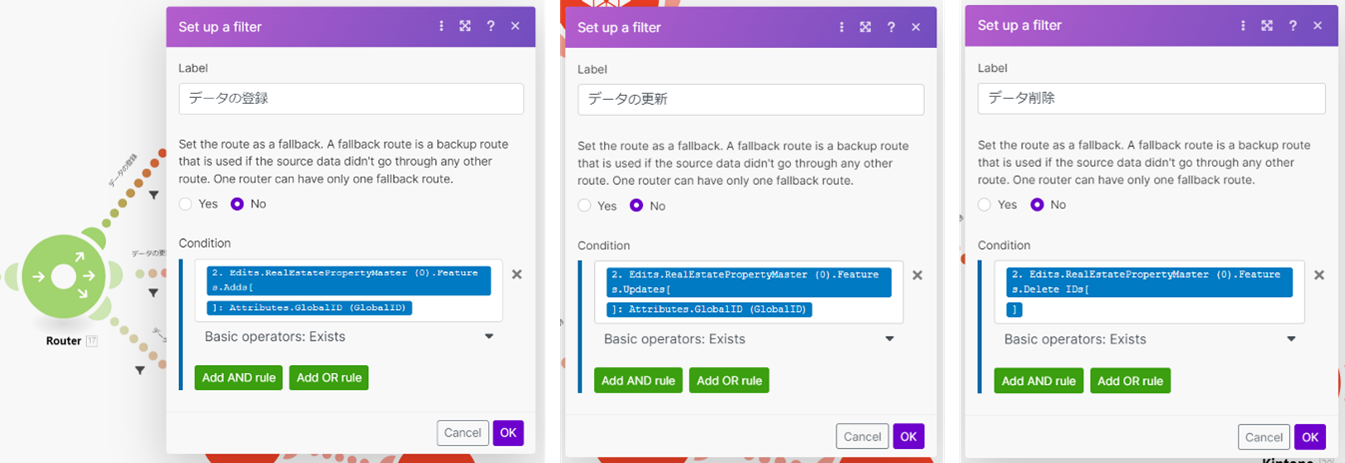Remove condition with Features.Updates mapping

[x=917, y=276]
